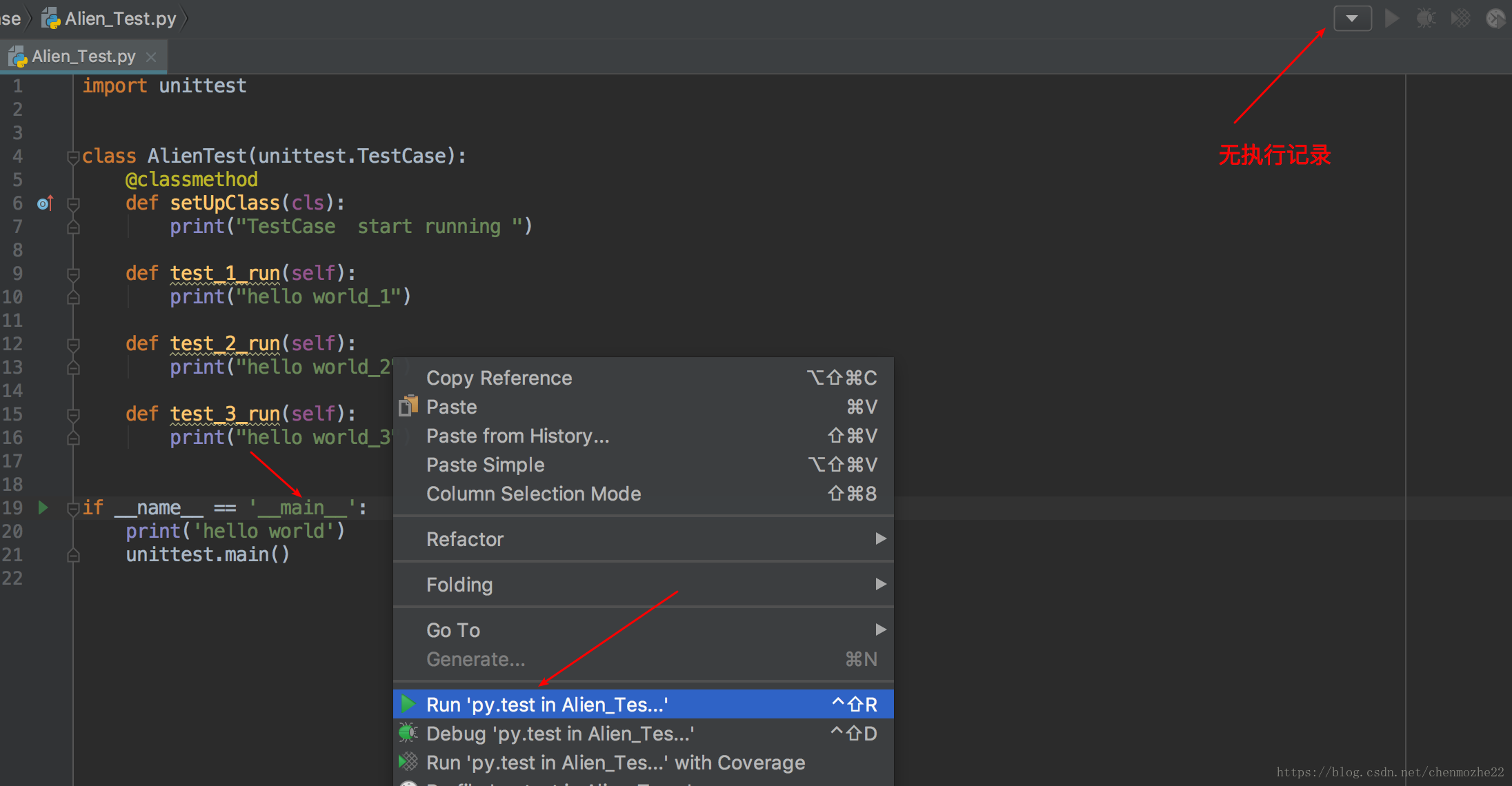Click the green run gutter arrow on line 19

click(x=43, y=508)
